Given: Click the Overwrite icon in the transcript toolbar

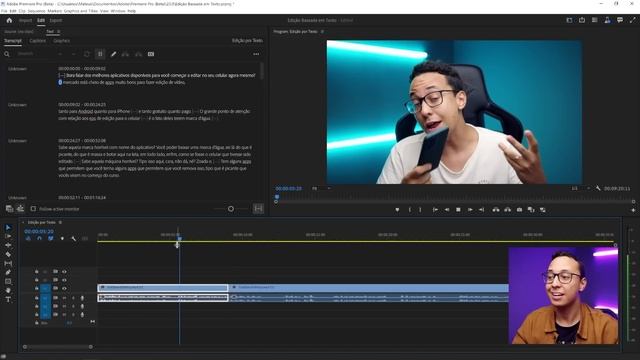Looking at the screenshot, I should coord(138,54).
